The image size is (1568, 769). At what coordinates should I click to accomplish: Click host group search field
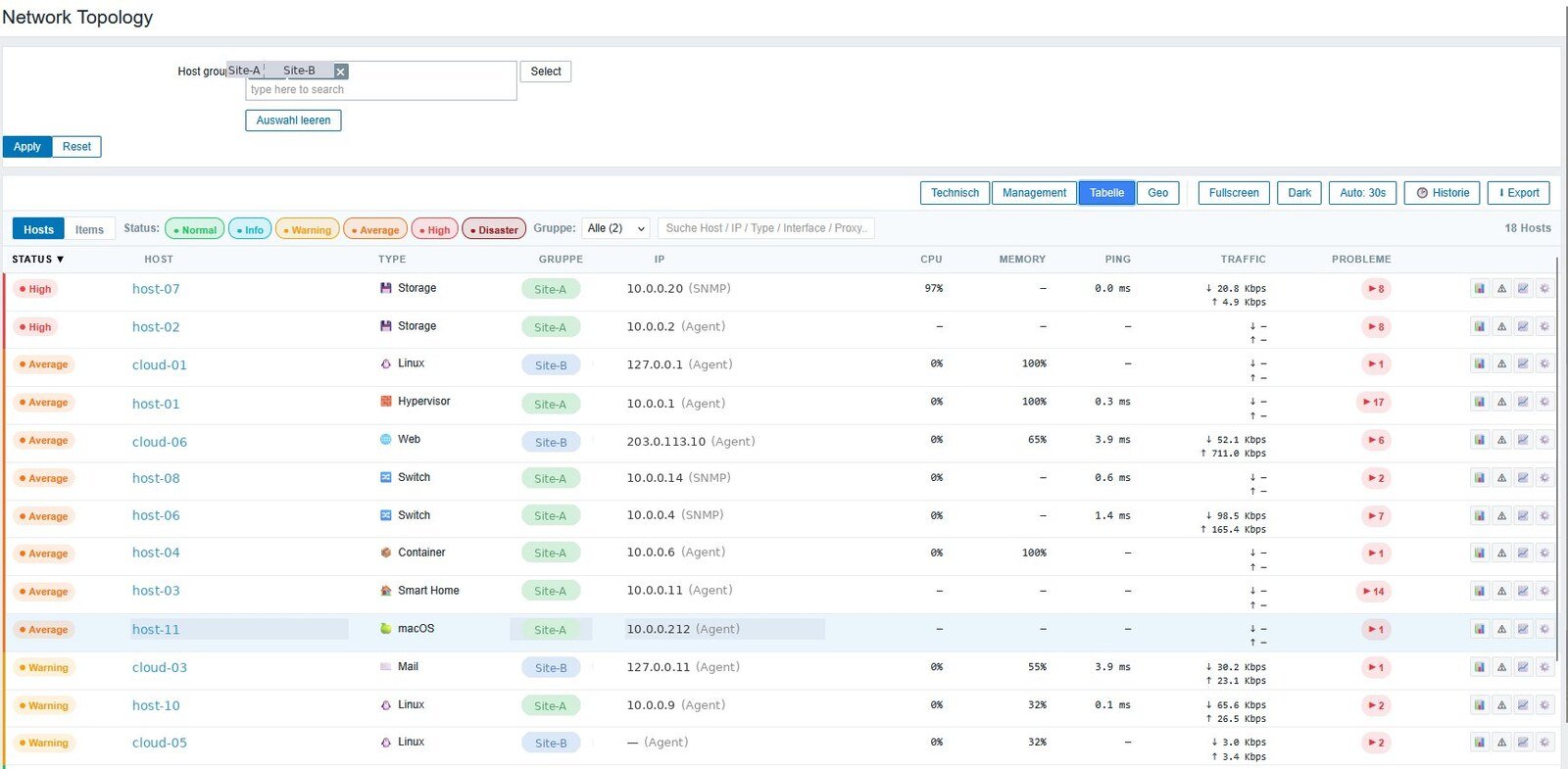tap(380, 89)
